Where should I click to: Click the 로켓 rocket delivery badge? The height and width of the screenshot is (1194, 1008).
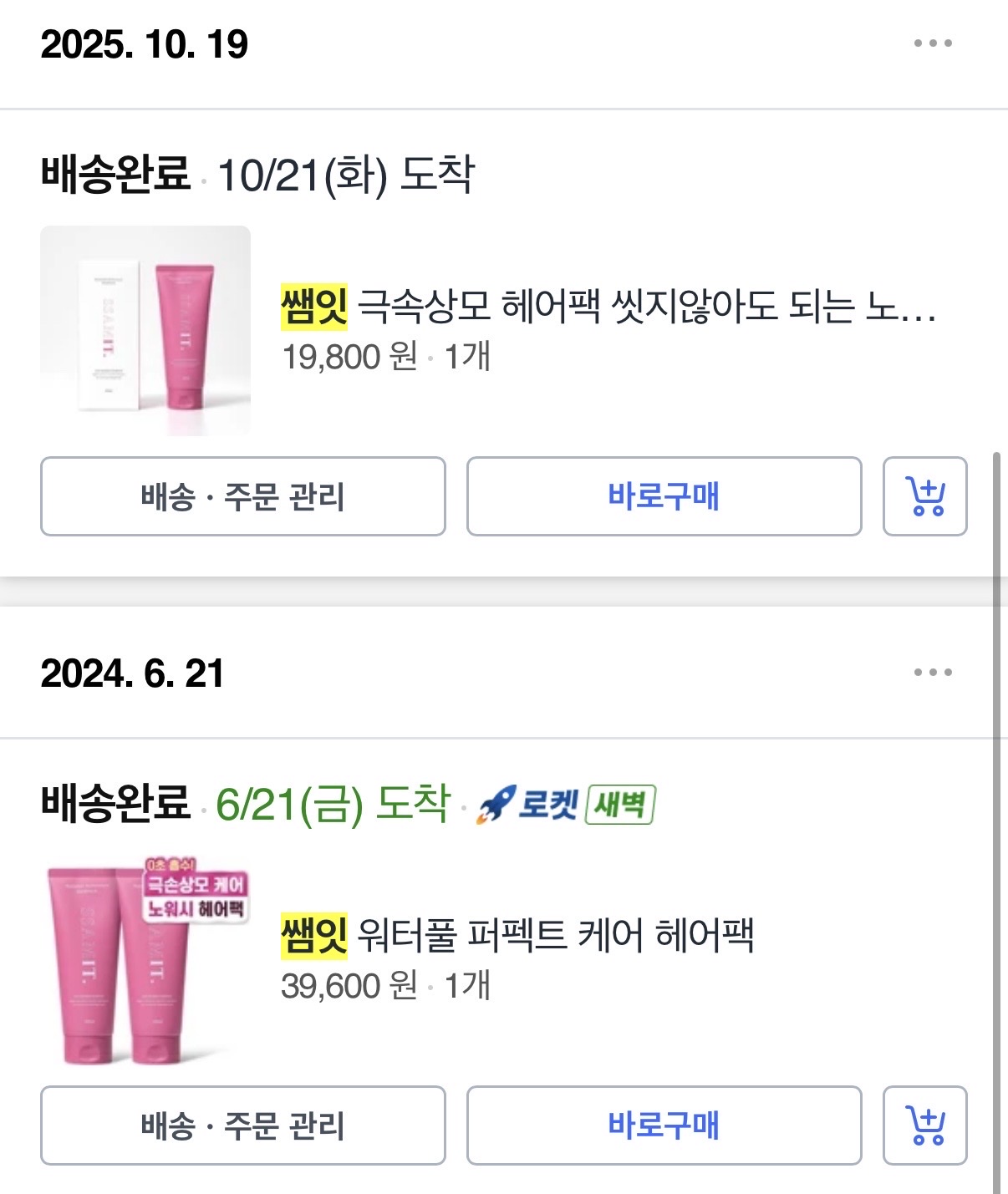pyautogui.click(x=527, y=805)
